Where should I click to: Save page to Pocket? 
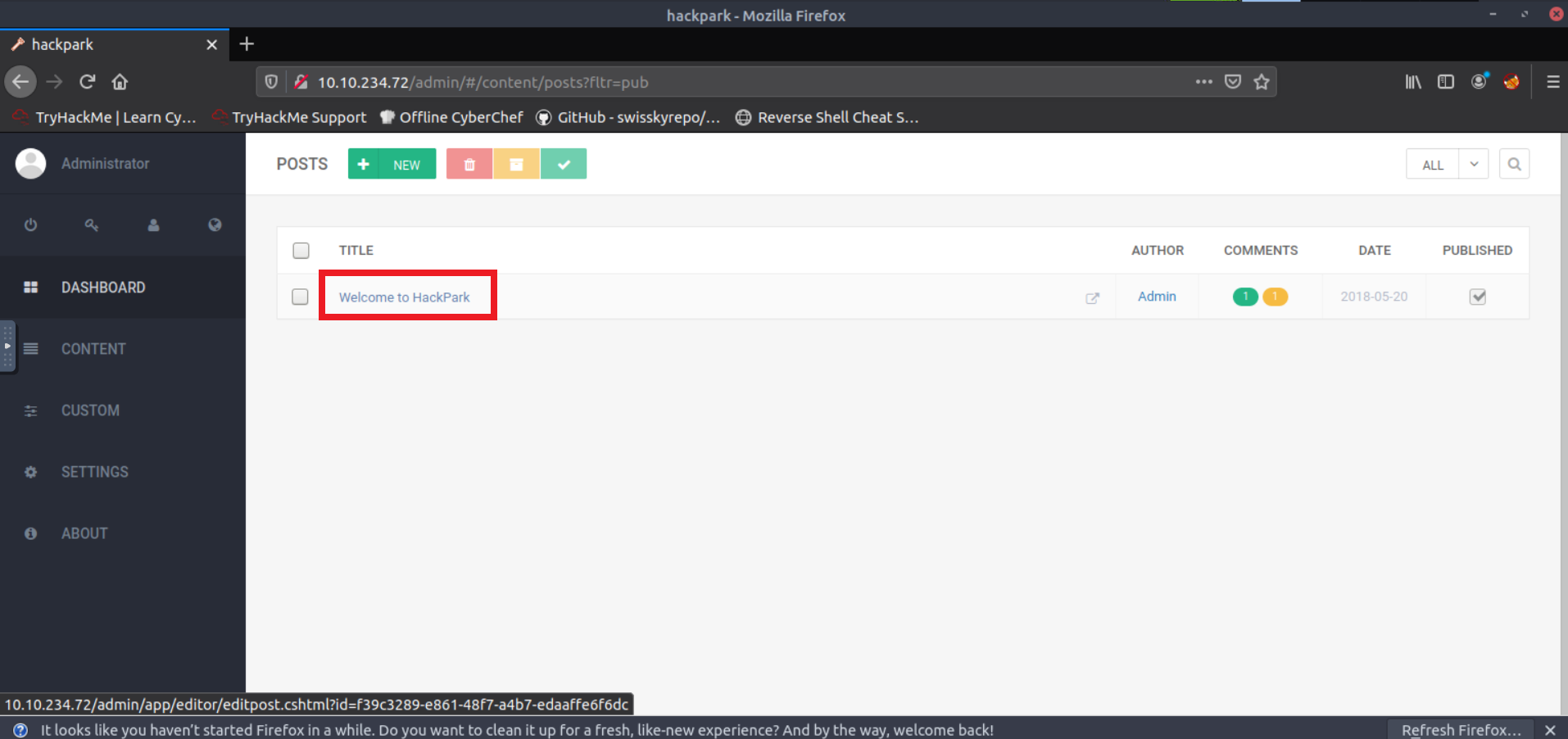[1232, 82]
